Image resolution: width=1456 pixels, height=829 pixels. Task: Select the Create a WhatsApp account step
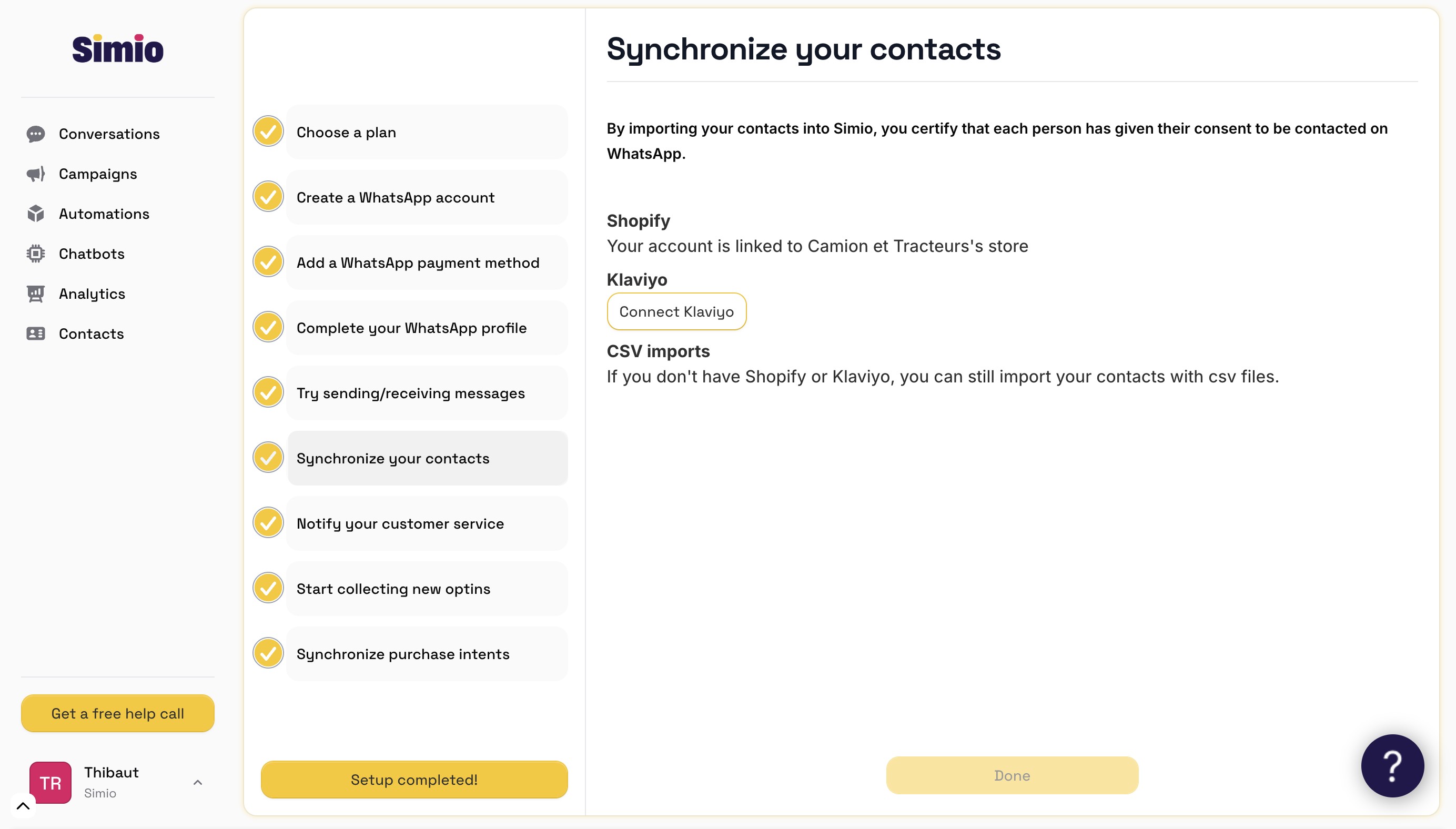[x=427, y=198]
